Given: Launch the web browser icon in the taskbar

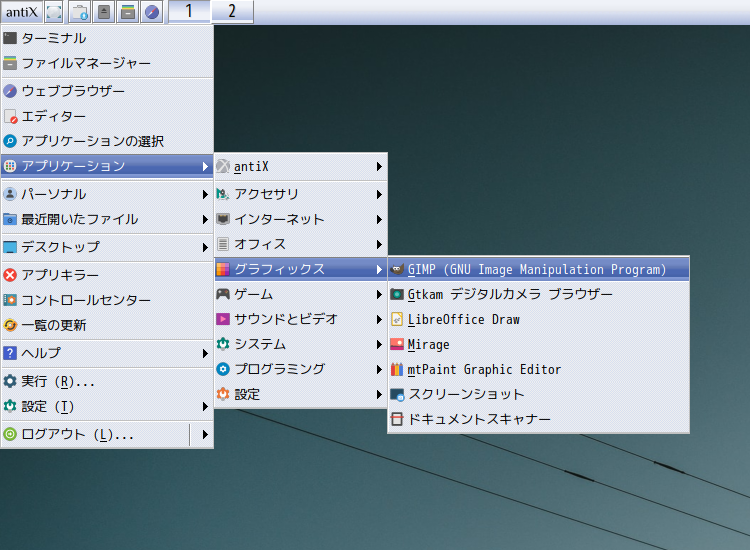Looking at the screenshot, I should [152, 12].
